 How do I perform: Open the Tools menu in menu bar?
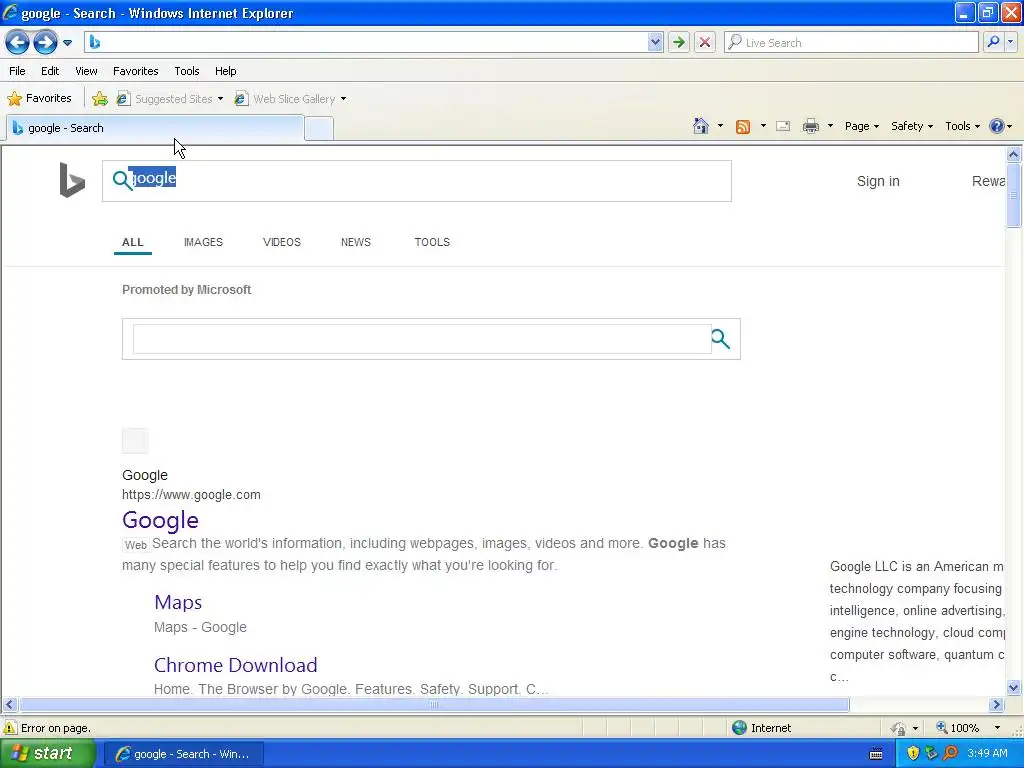[x=187, y=71]
